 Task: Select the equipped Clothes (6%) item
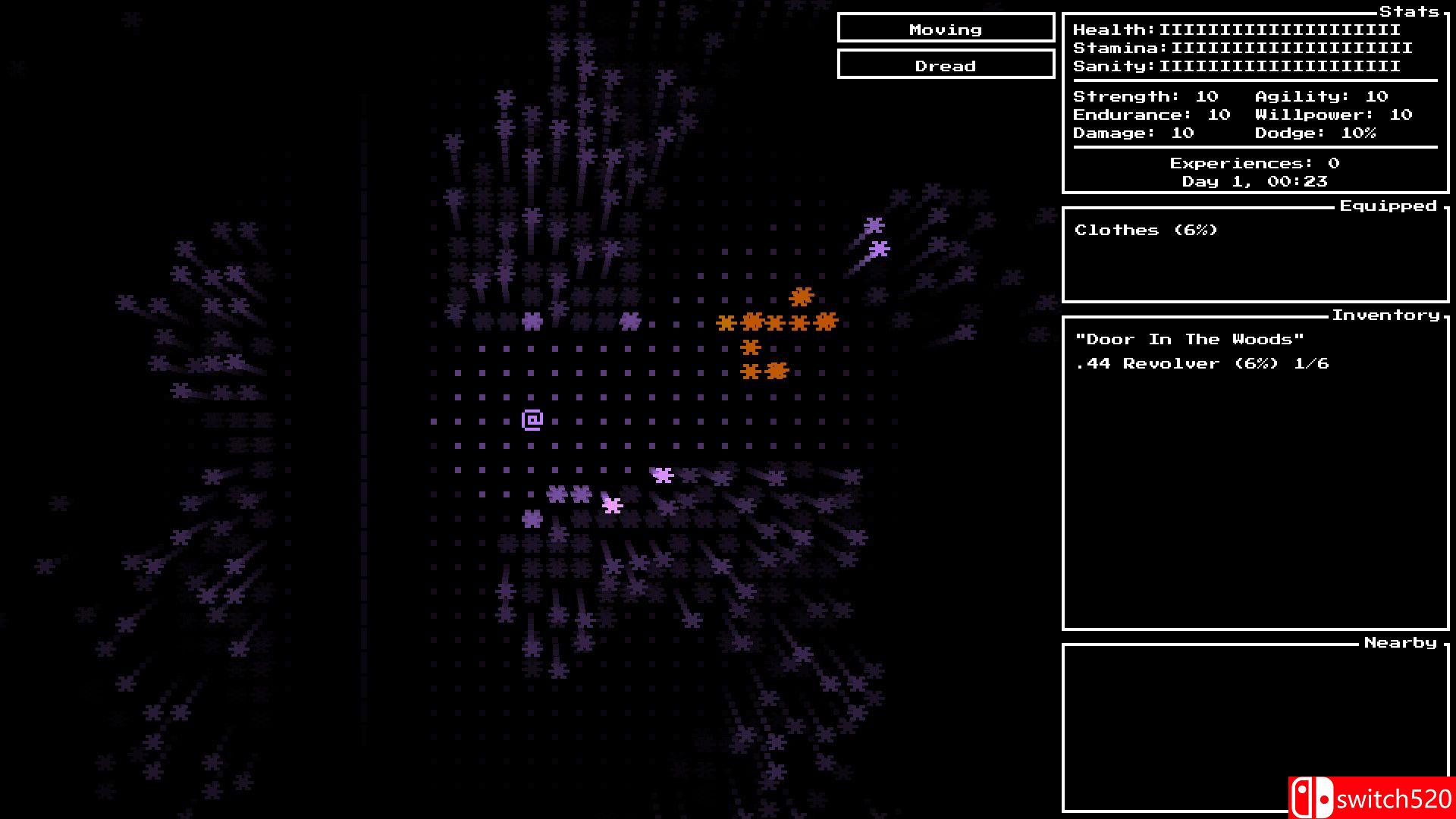coord(1146,230)
